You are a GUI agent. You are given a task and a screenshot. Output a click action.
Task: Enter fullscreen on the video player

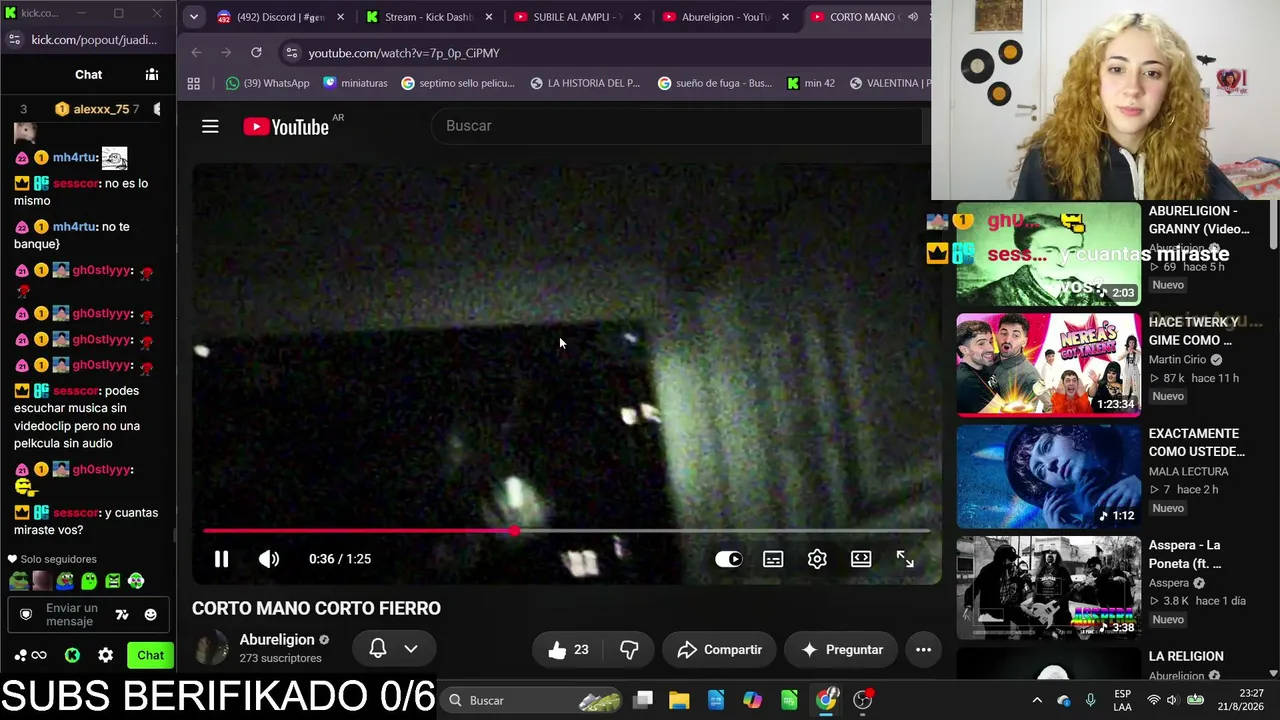click(905, 559)
